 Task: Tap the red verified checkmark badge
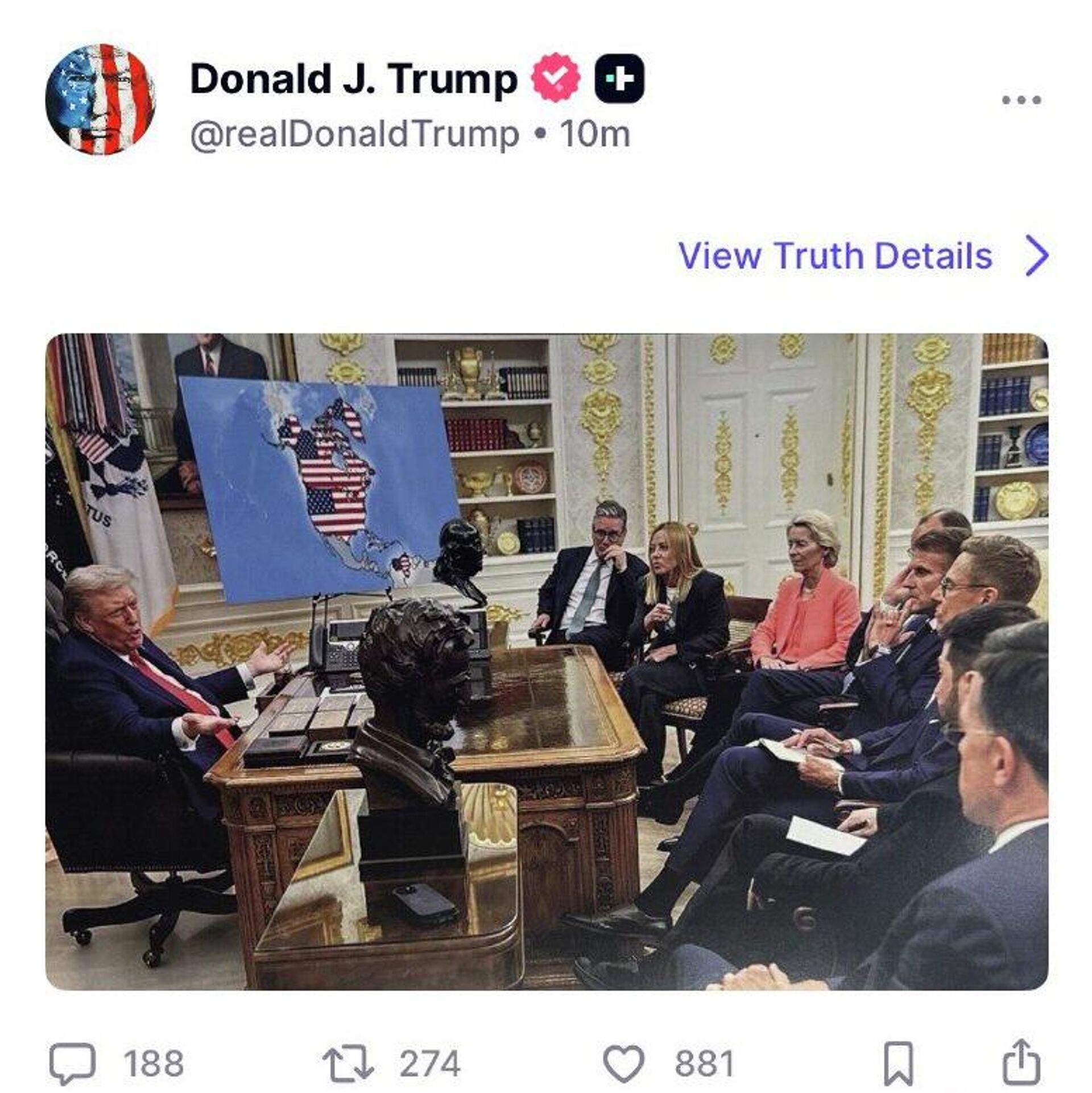coord(556,77)
